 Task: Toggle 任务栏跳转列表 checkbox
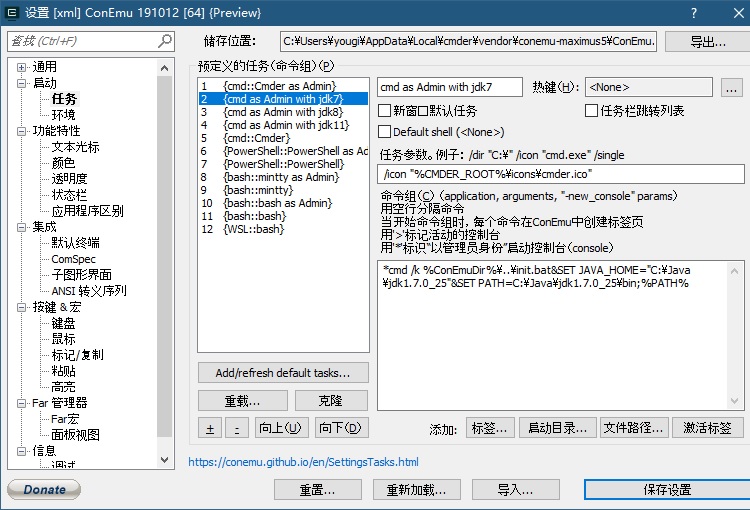point(591,111)
